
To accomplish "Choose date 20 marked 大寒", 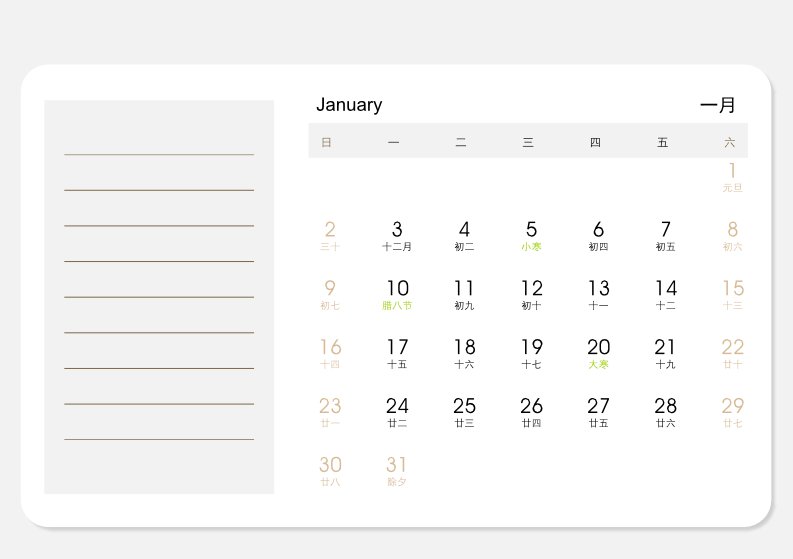I will pos(598,354).
